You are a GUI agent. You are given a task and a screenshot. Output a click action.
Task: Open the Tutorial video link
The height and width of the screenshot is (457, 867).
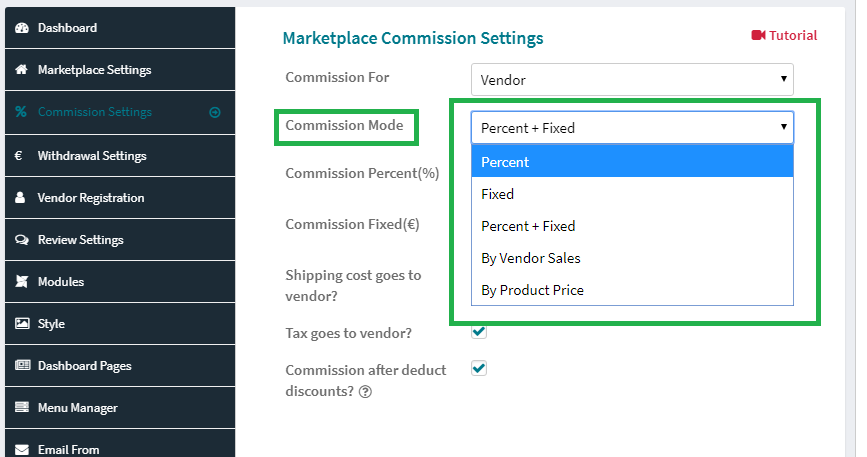click(784, 35)
